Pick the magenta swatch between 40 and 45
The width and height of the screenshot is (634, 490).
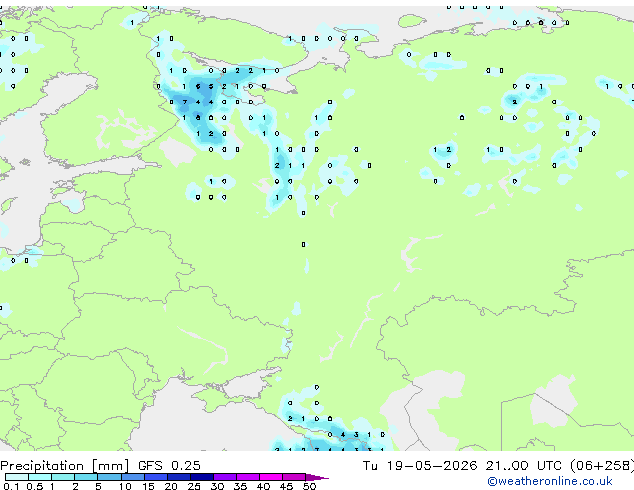(x=271, y=477)
